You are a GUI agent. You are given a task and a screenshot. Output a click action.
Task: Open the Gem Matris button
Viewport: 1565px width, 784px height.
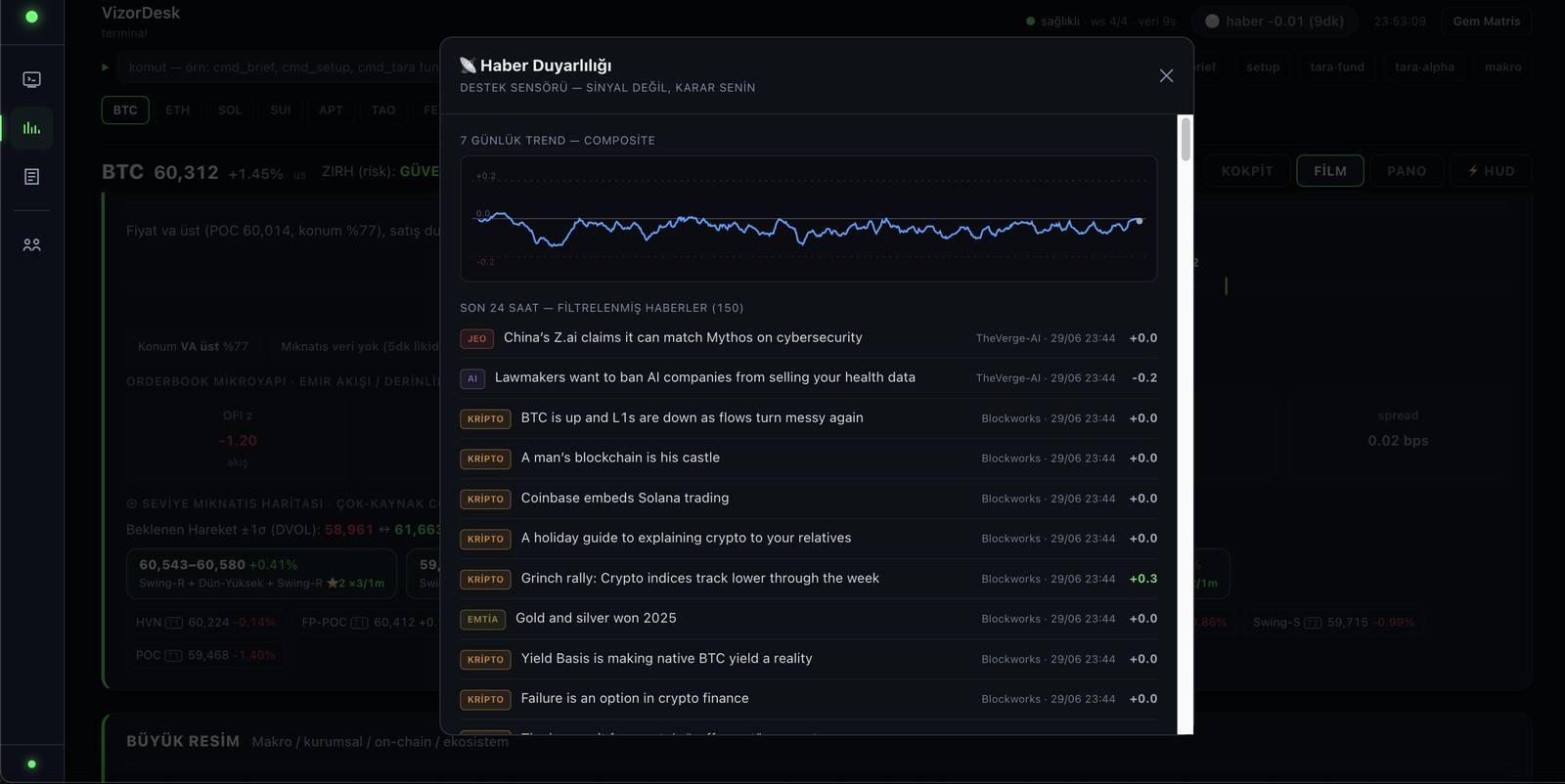[1486, 21]
